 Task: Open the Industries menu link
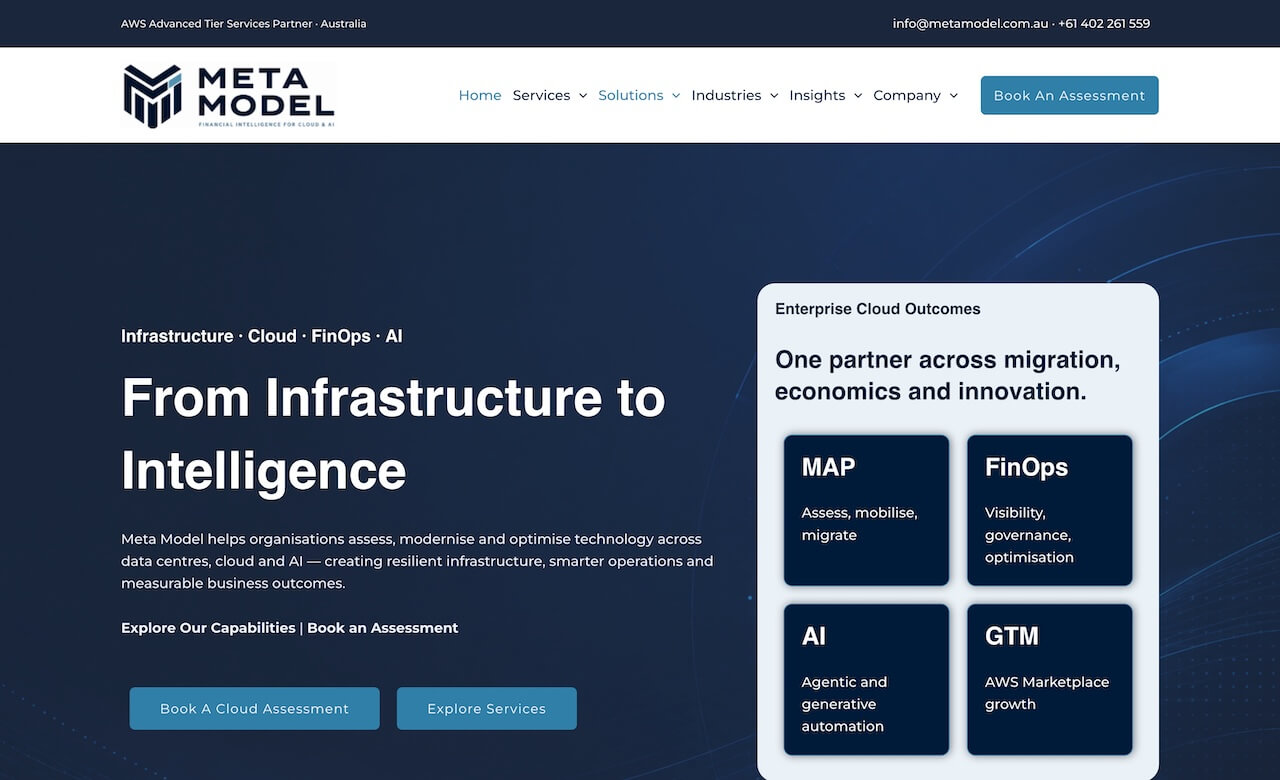pyautogui.click(x=726, y=95)
